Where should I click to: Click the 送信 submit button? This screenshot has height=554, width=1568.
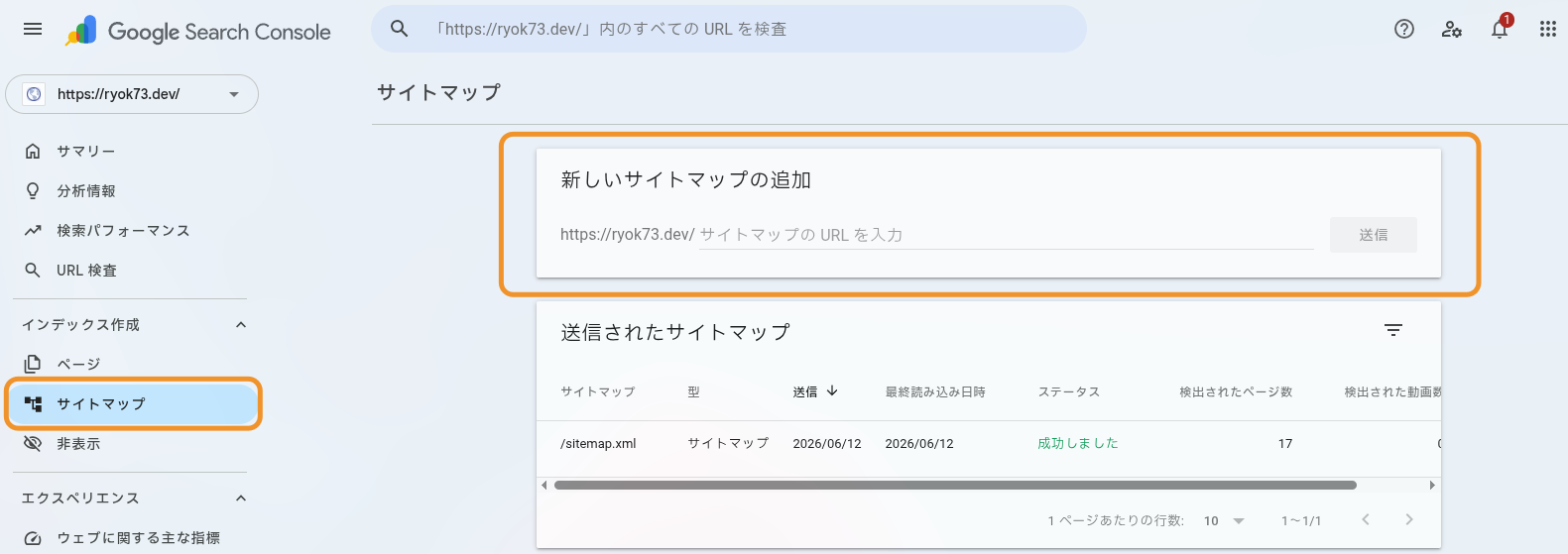pos(1374,235)
